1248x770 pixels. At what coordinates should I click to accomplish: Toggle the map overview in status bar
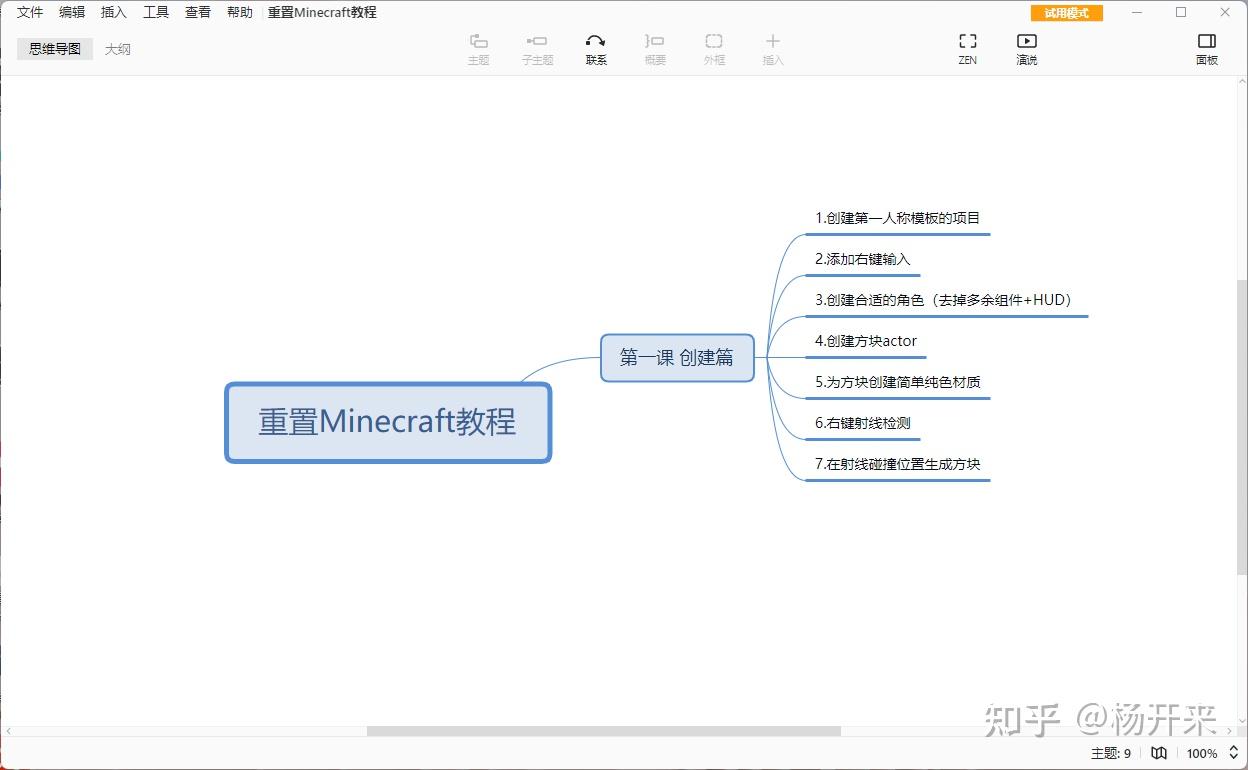[x=1158, y=753]
